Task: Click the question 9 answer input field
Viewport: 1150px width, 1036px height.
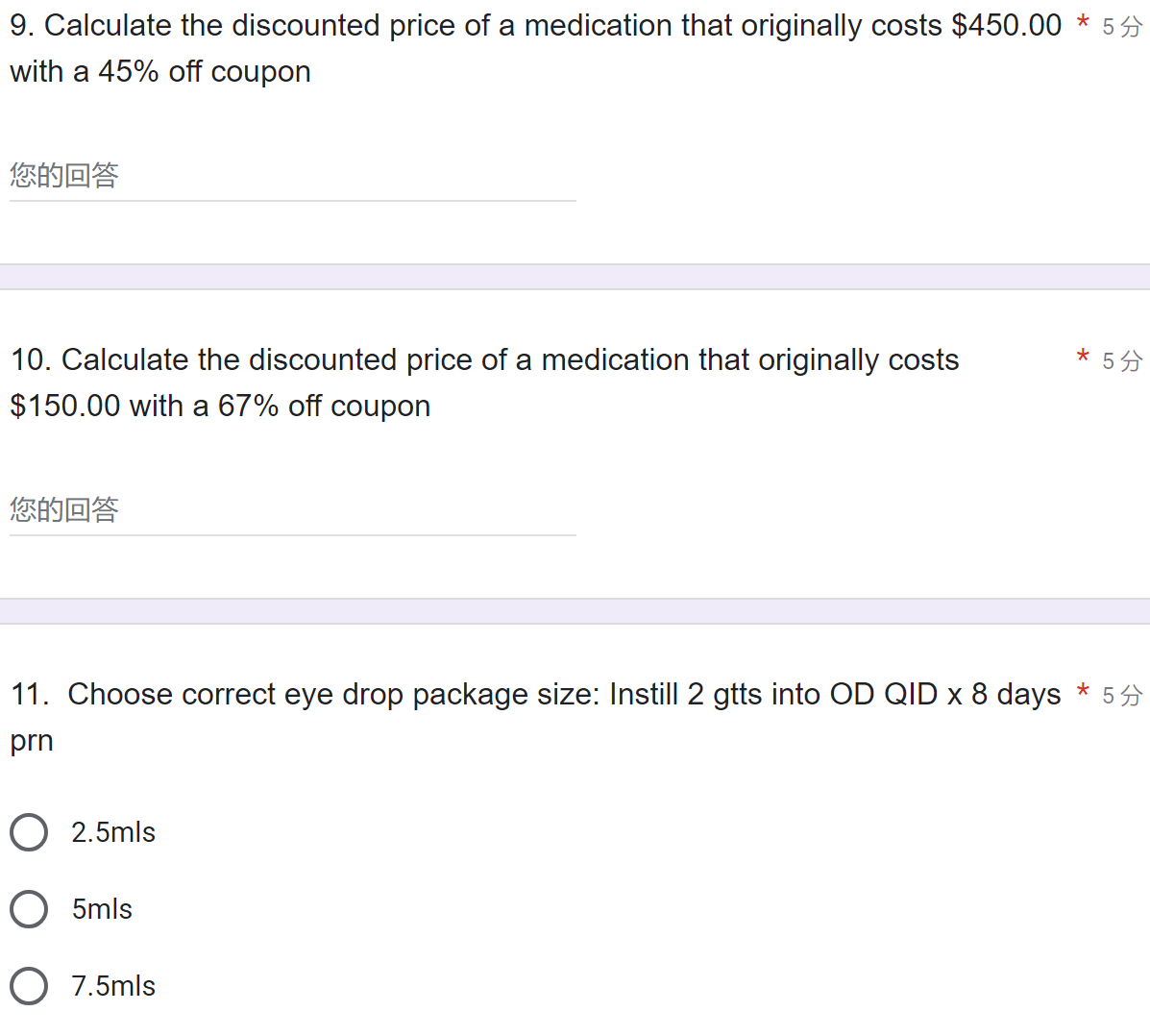Action: coord(292,176)
